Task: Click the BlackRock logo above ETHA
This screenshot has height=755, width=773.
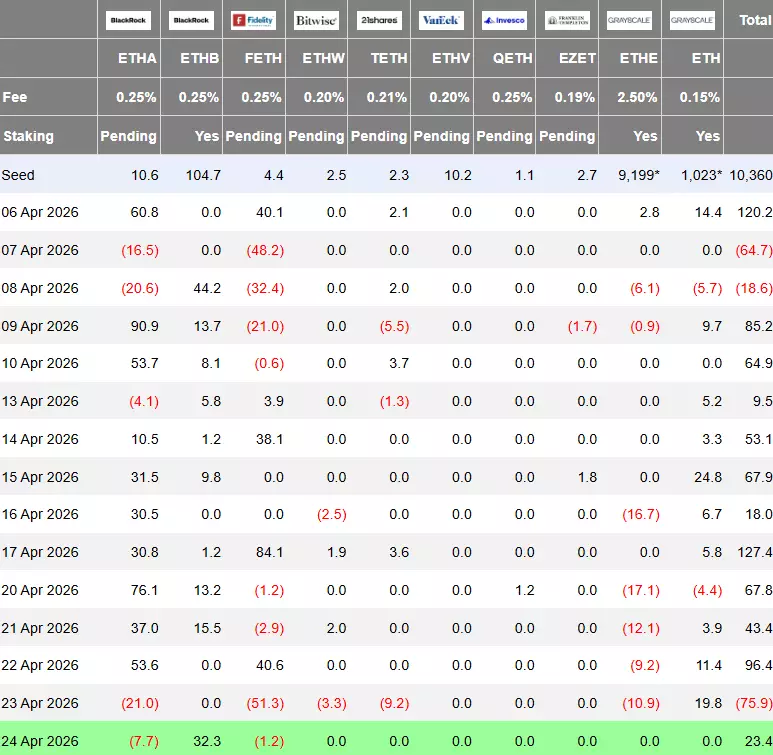Action: (x=129, y=20)
